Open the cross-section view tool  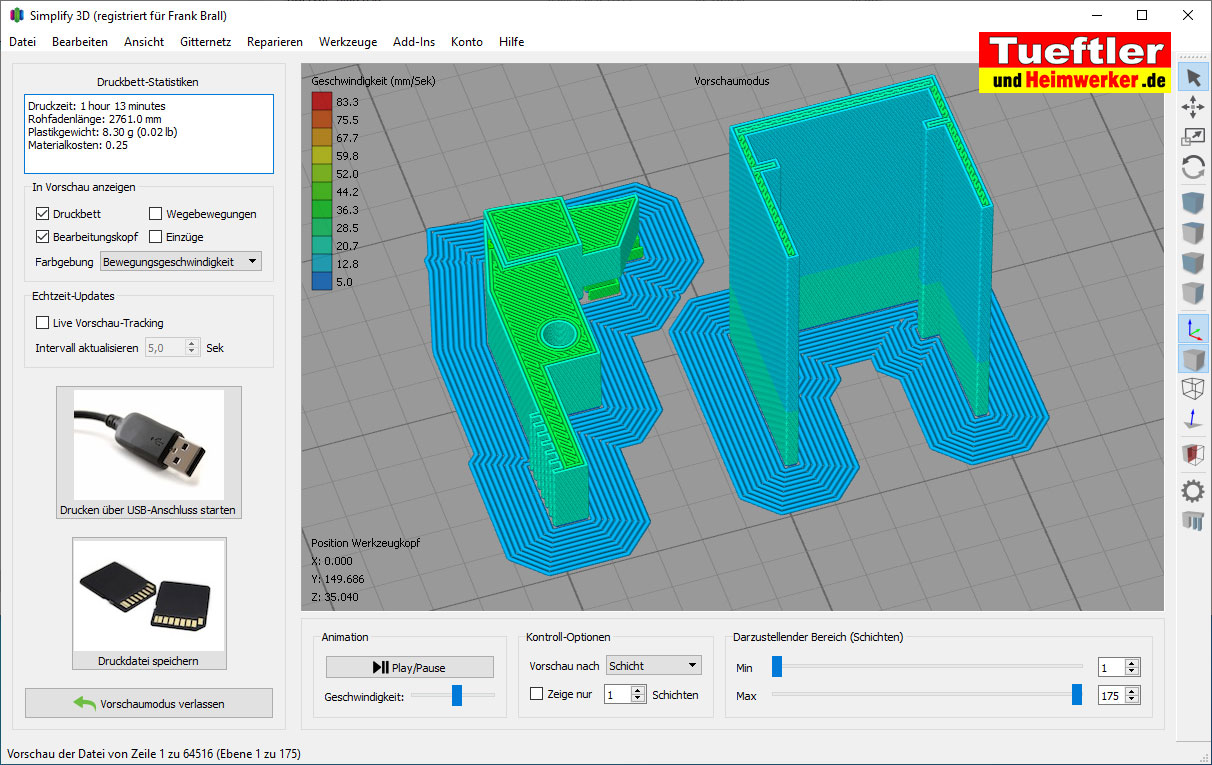click(x=1193, y=455)
